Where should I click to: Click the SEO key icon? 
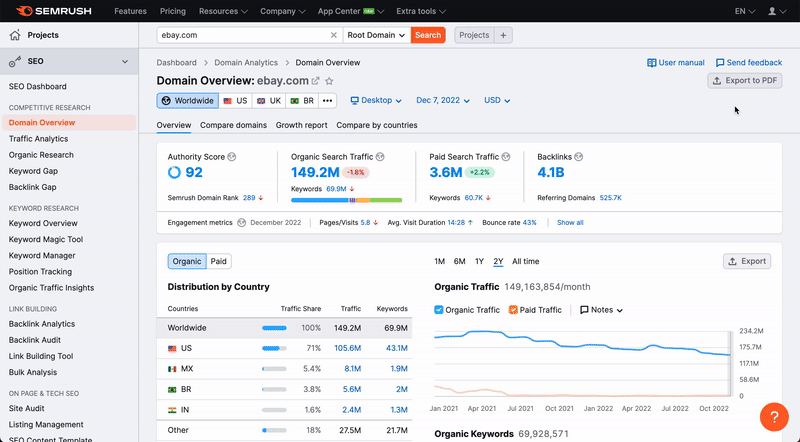(x=15, y=61)
